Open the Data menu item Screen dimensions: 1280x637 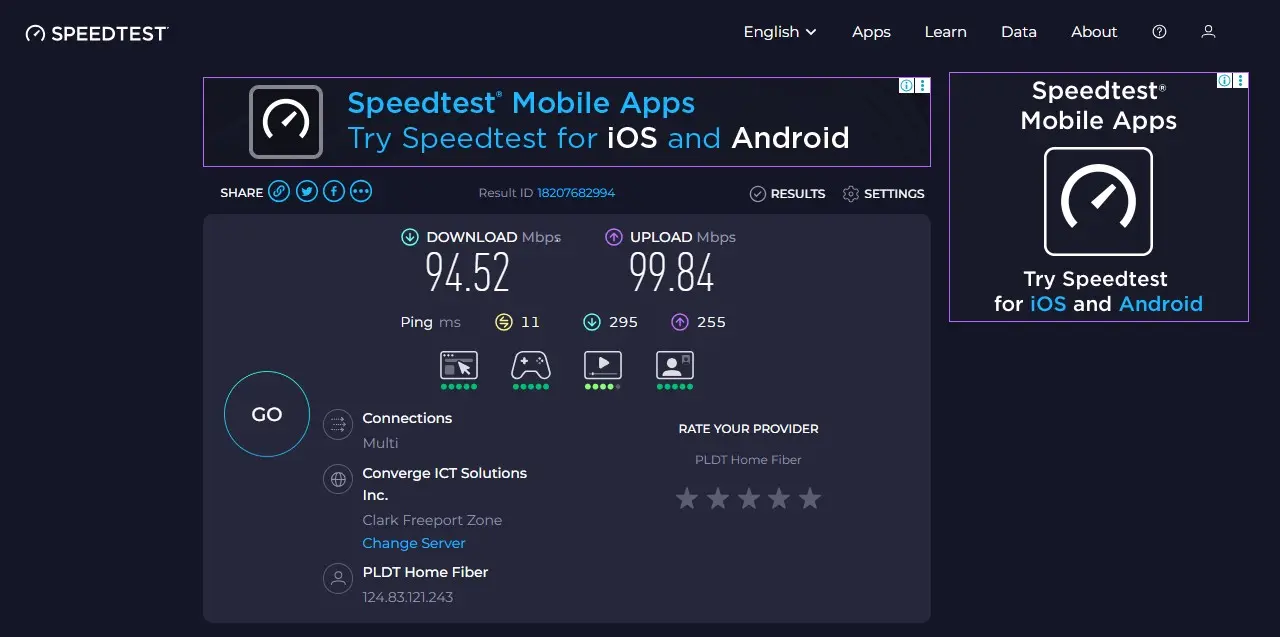click(1018, 32)
